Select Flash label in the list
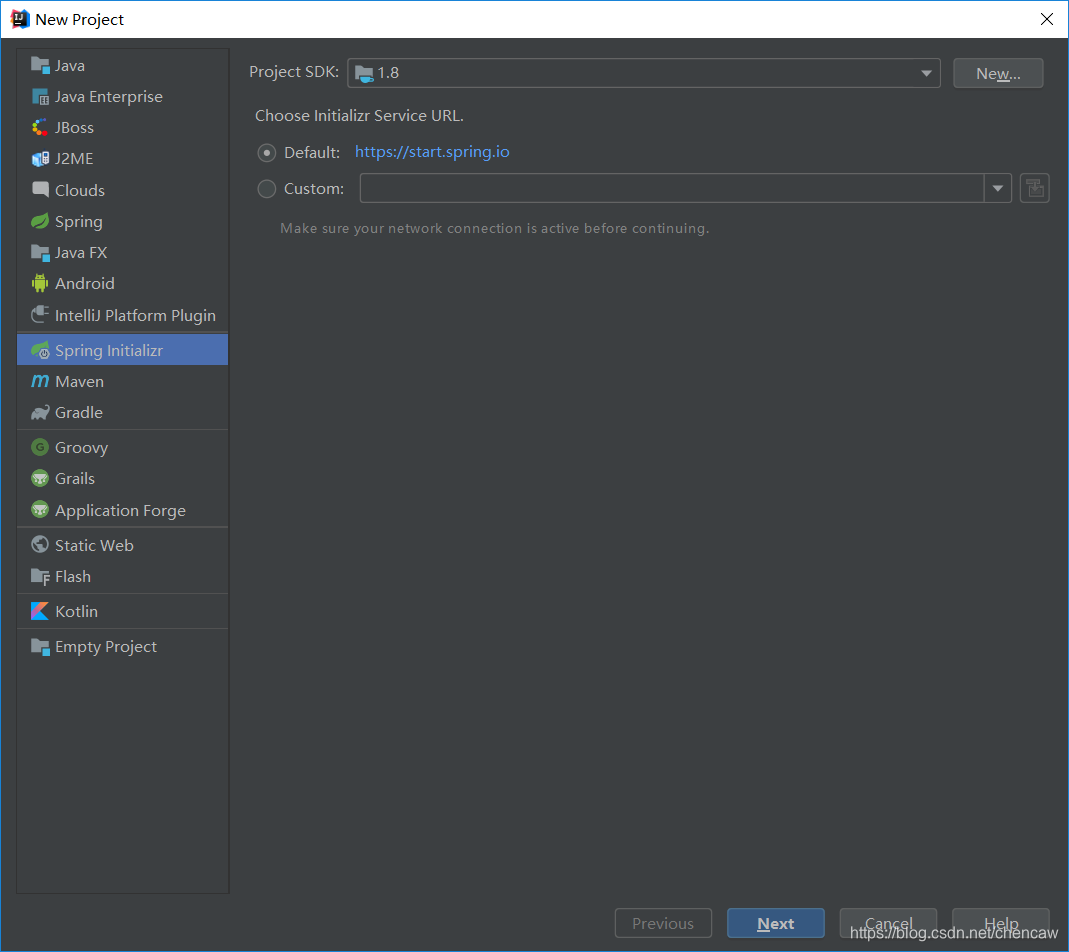The image size is (1069, 952). click(72, 576)
